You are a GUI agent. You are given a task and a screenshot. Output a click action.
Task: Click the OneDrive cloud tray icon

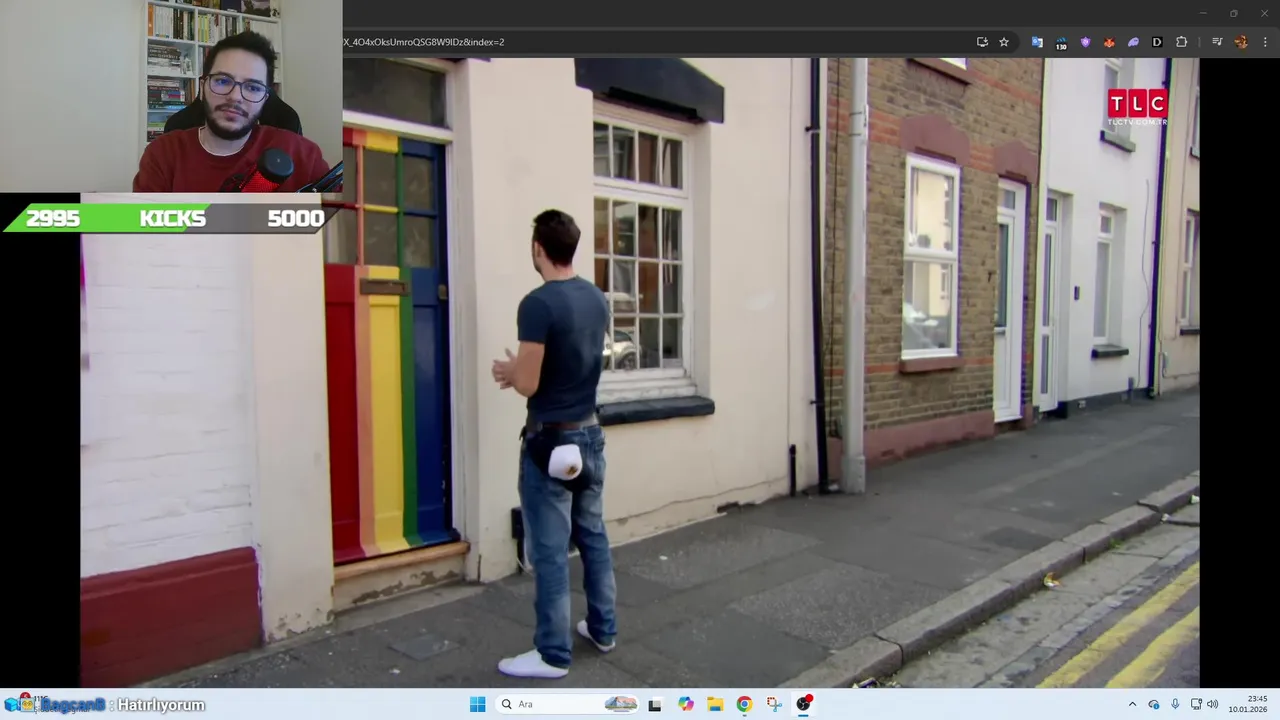pyautogui.click(x=1154, y=704)
